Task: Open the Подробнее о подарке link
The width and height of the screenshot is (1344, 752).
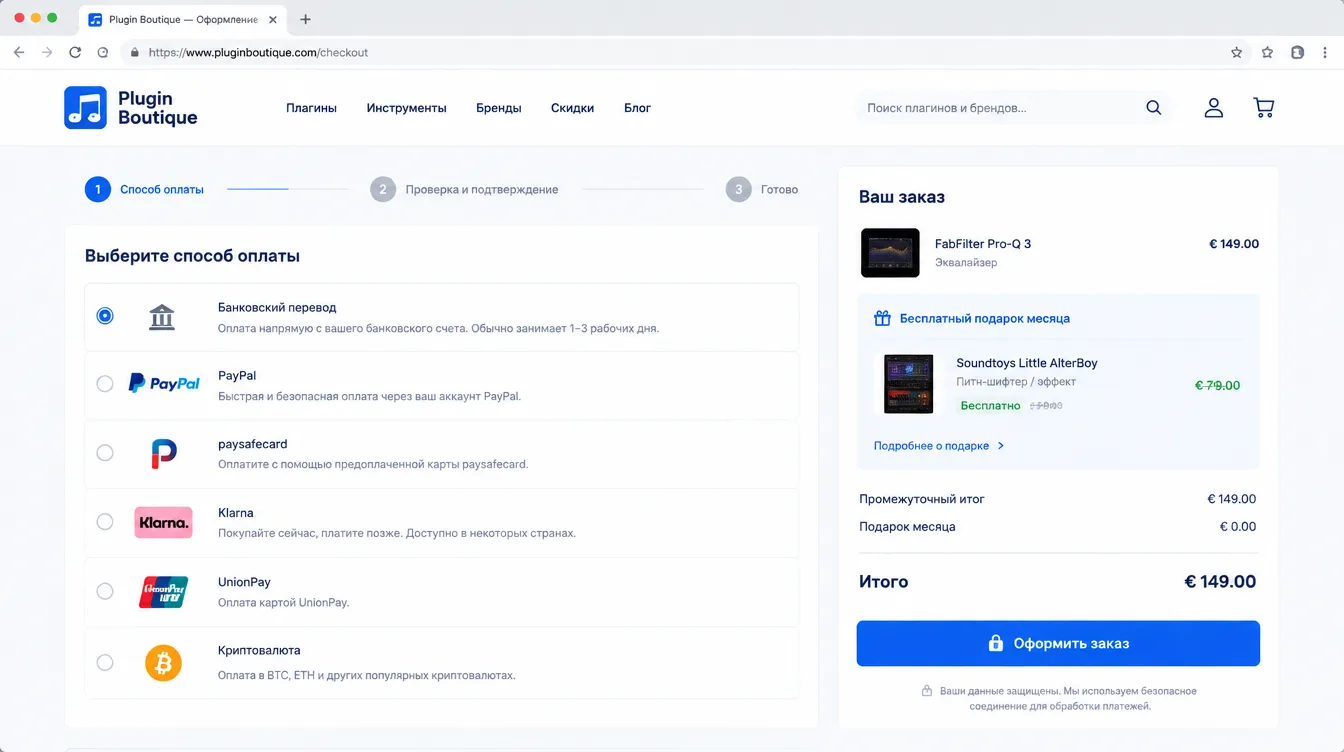Action: coord(931,446)
